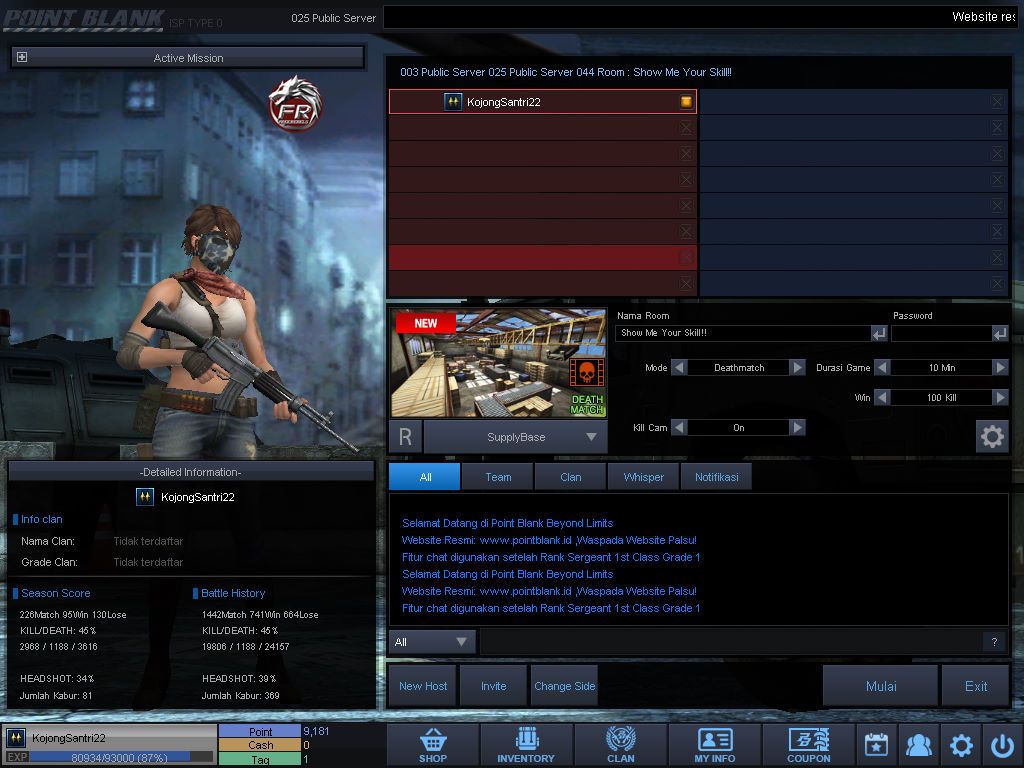Open the SupplyBase map dropdown
The image size is (1024, 768).
click(591, 437)
